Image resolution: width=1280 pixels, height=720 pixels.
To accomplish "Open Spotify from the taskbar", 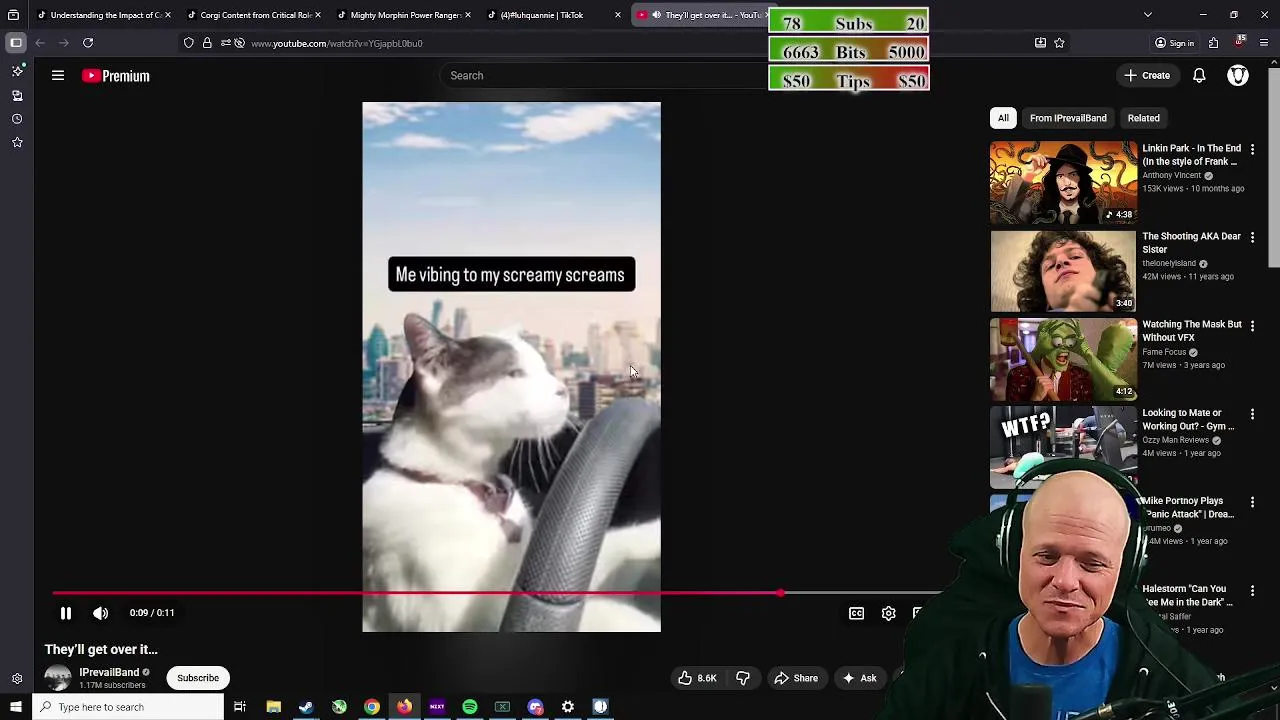I will coord(469,707).
